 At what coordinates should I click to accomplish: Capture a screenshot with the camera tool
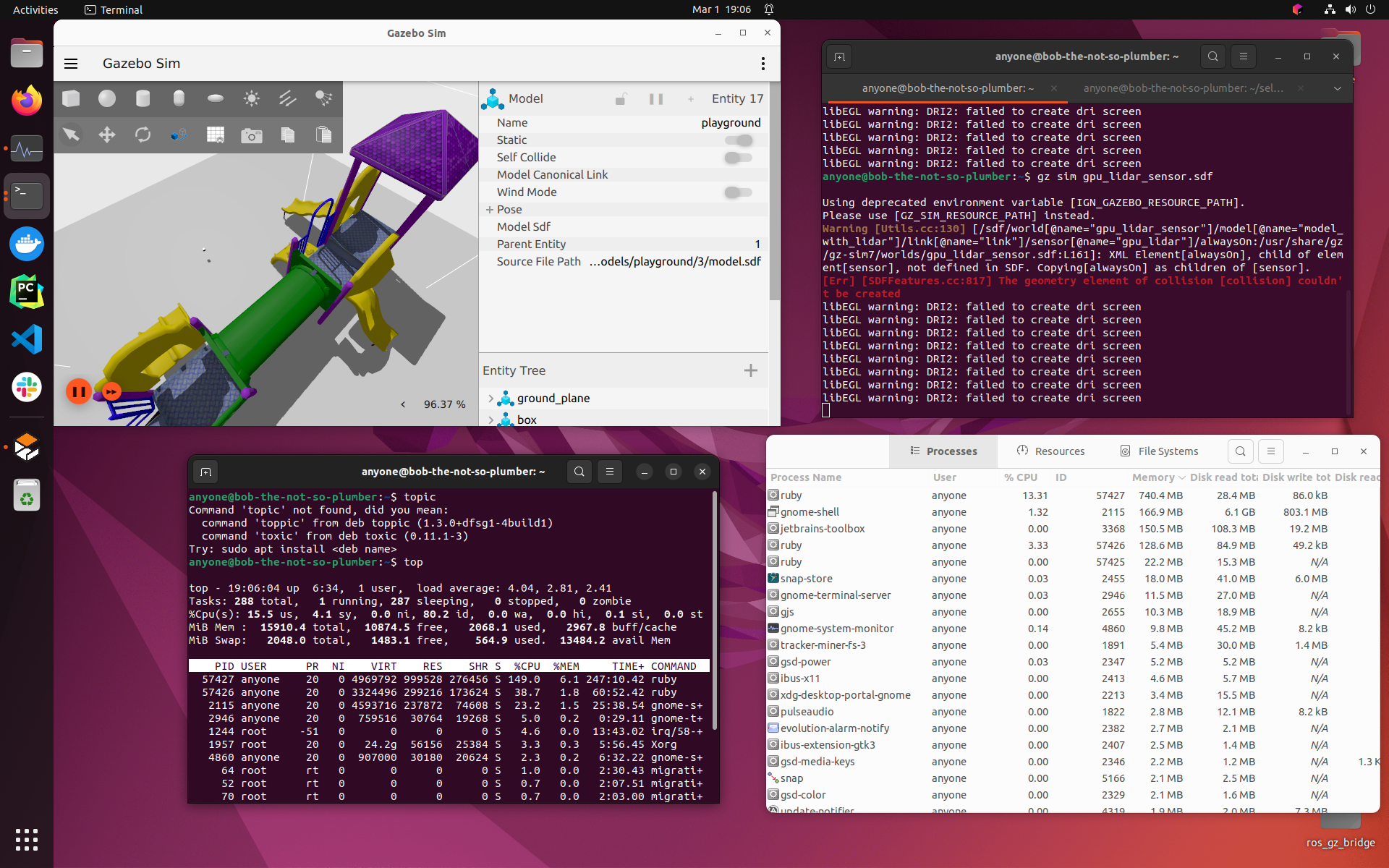coord(252,135)
